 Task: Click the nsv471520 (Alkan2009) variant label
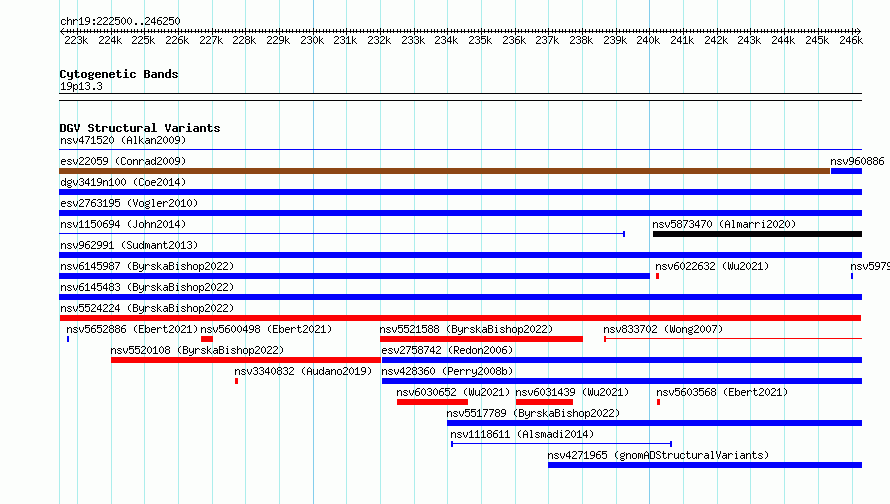[123, 140]
